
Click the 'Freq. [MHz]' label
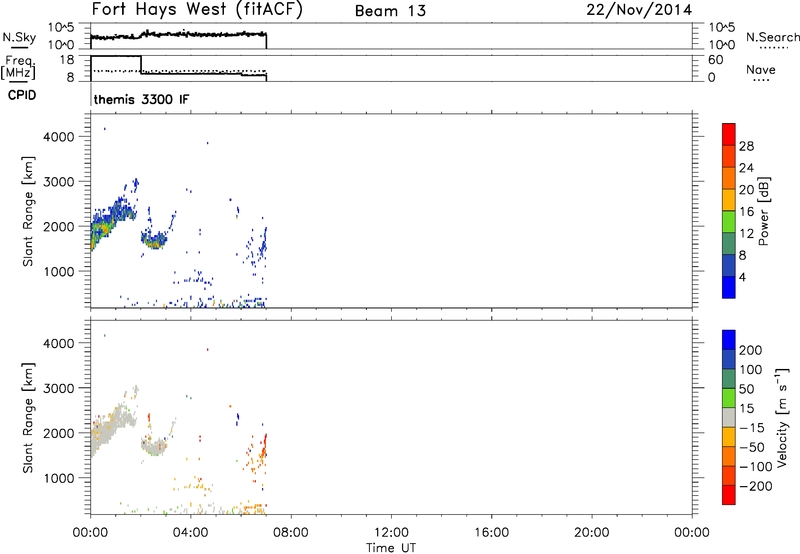18,68
